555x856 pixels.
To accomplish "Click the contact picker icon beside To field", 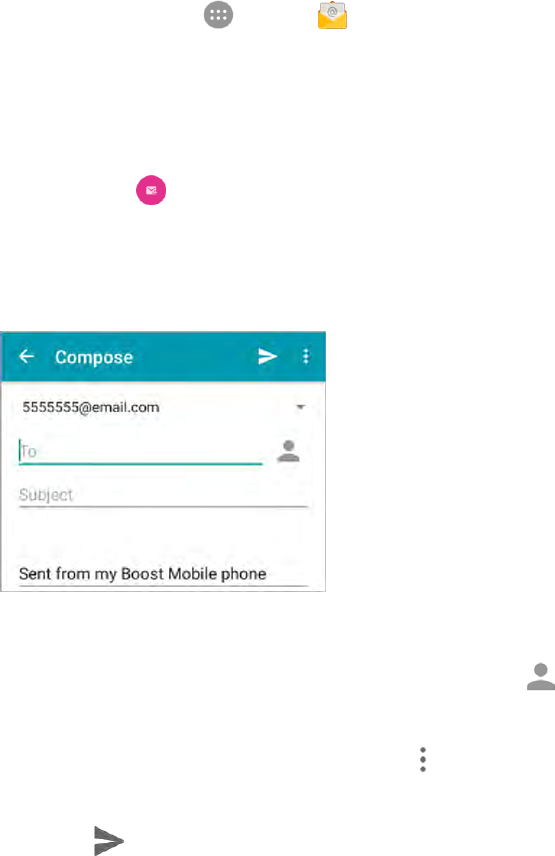I will (x=288, y=451).
